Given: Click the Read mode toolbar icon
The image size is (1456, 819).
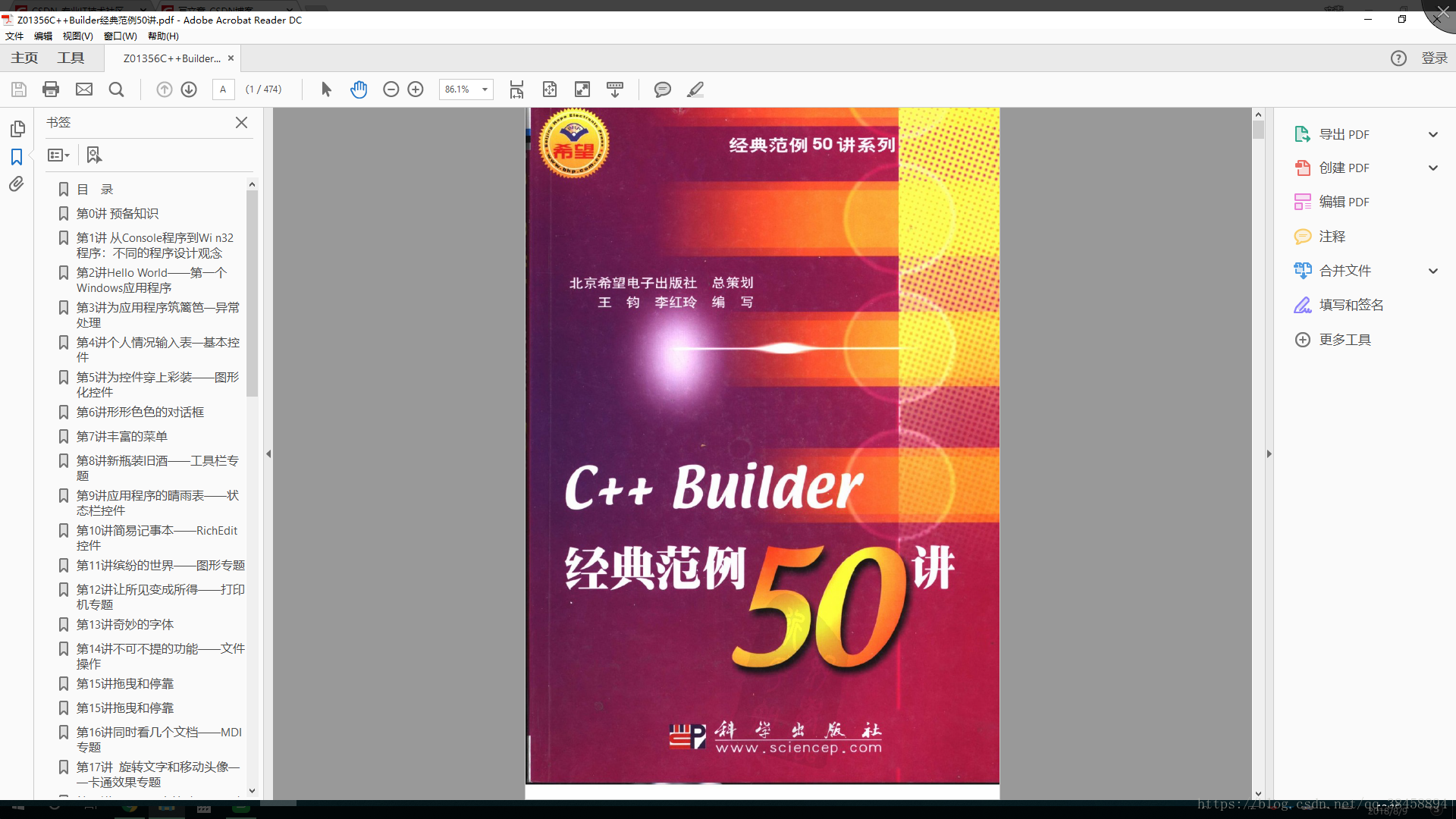Looking at the screenshot, I should (x=615, y=89).
